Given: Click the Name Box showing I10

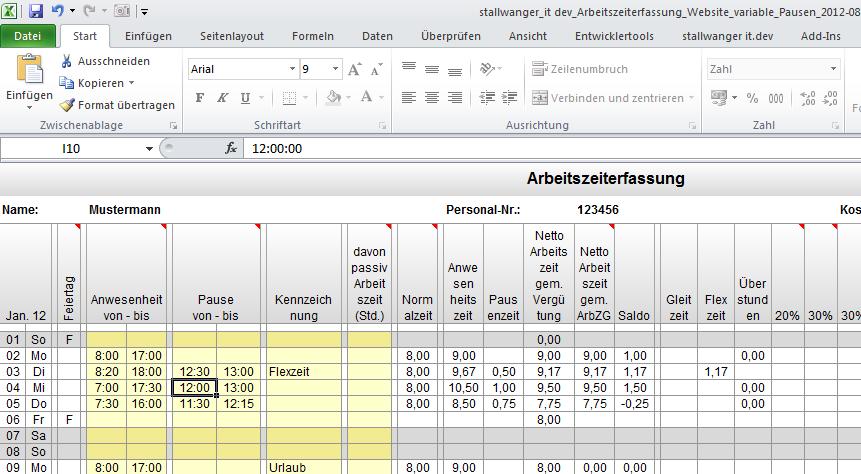Looking at the screenshot, I should tap(71, 148).
